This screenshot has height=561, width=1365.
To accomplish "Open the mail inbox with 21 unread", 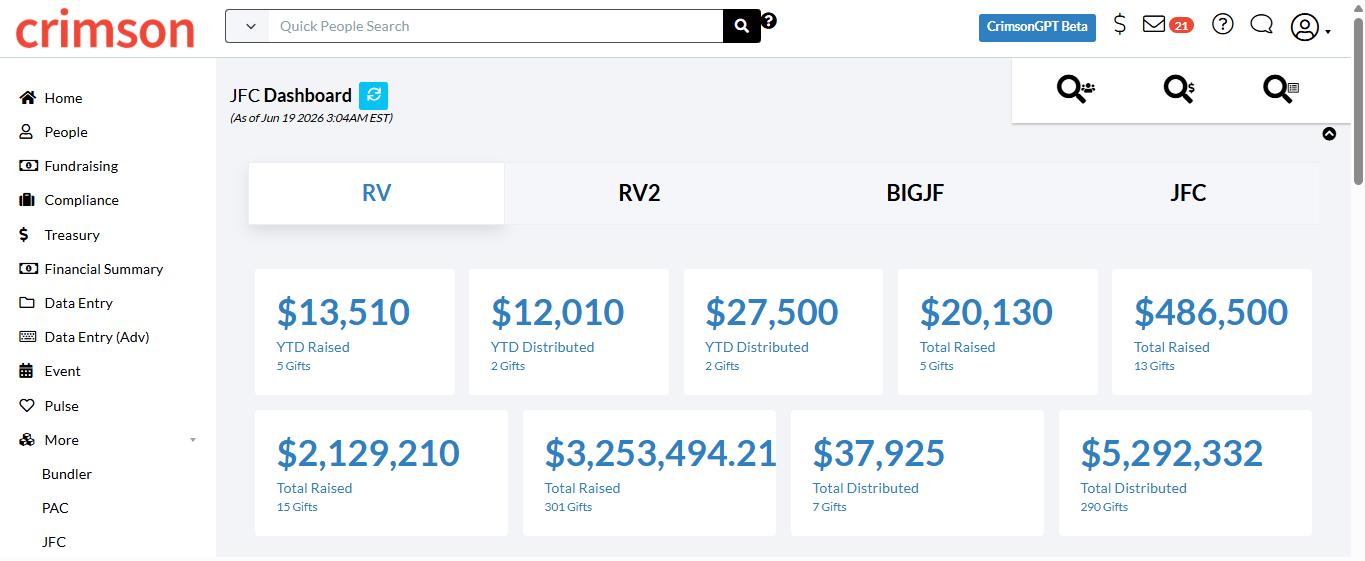I will click(1167, 25).
